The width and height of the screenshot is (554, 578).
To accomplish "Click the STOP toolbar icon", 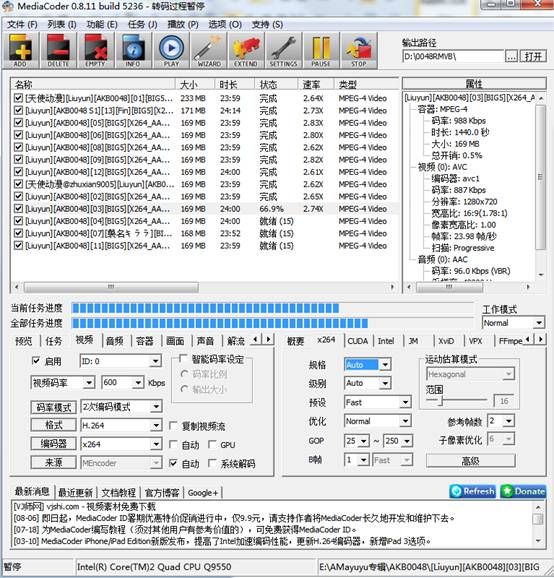I will coord(359,50).
